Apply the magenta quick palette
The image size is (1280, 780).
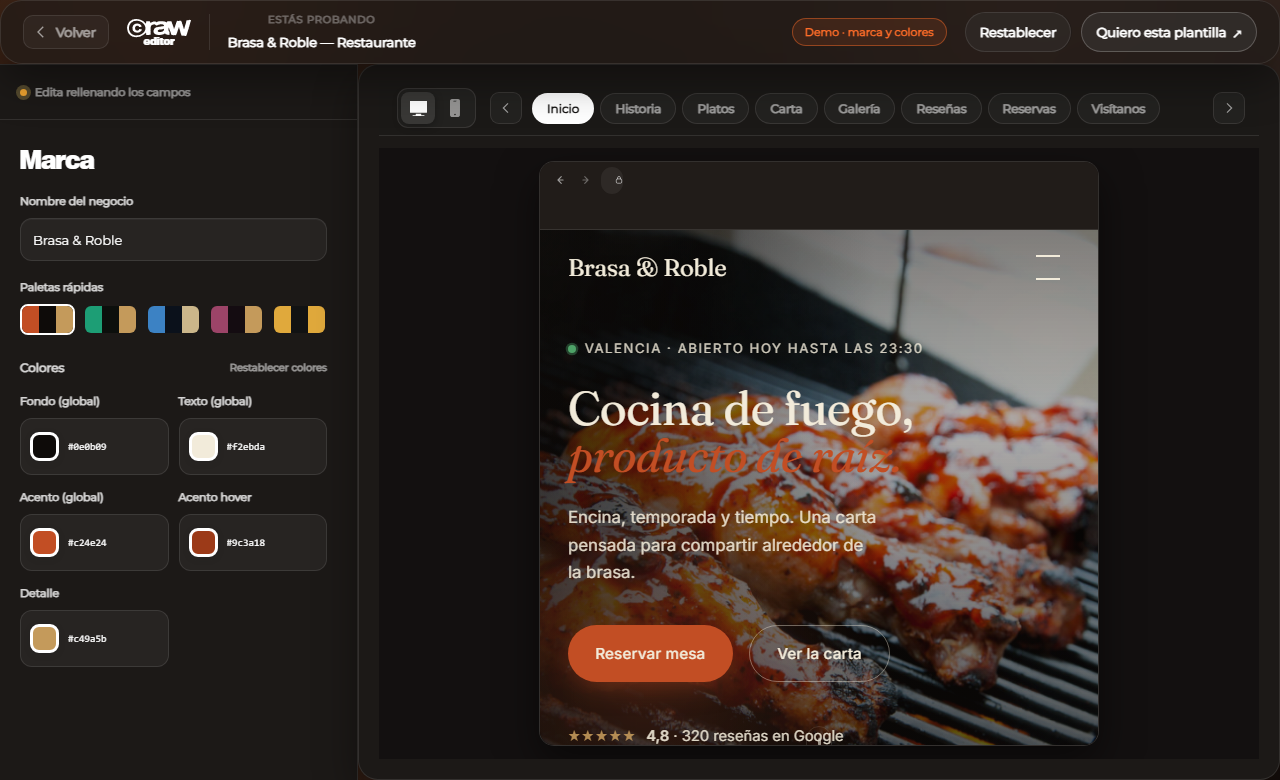pos(236,320)
